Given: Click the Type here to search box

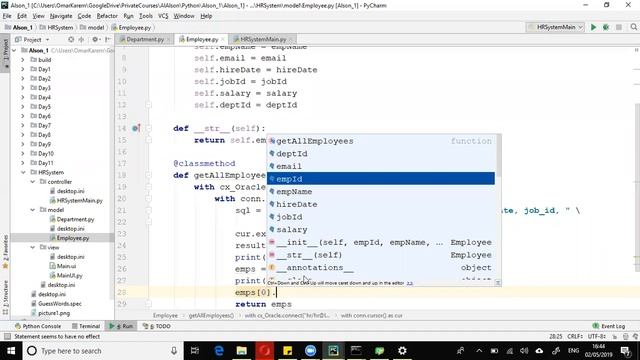Looking at the screenshot, I should [102, 351].
